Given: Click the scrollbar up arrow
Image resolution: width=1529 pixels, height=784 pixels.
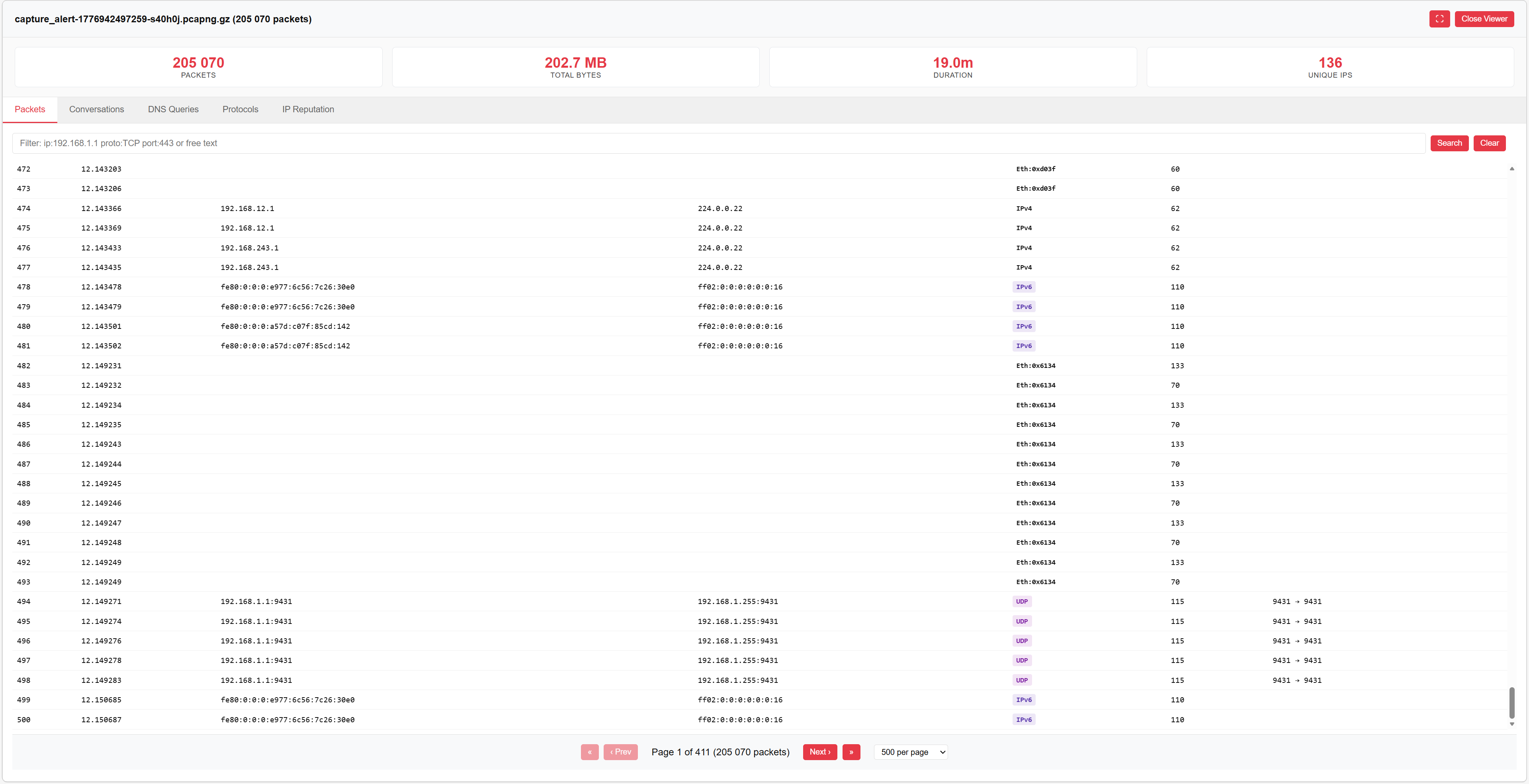Looking at the screenshot, I should (x=1512, y=168).
